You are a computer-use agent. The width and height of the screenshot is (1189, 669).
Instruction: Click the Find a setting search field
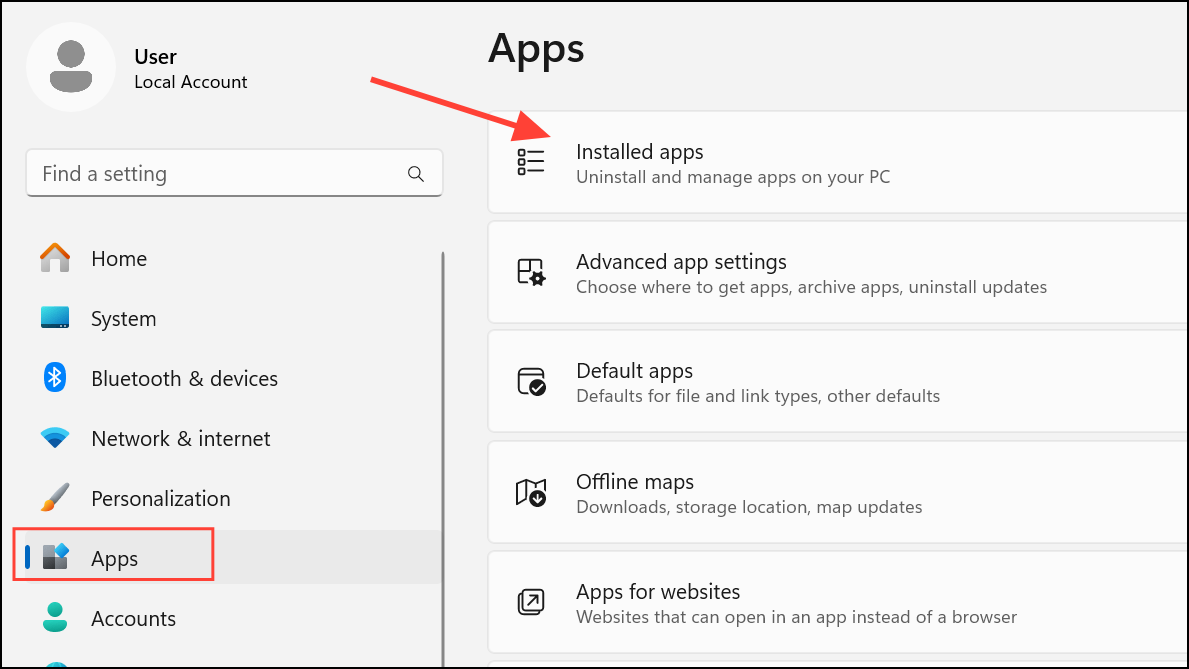(200, 173)
